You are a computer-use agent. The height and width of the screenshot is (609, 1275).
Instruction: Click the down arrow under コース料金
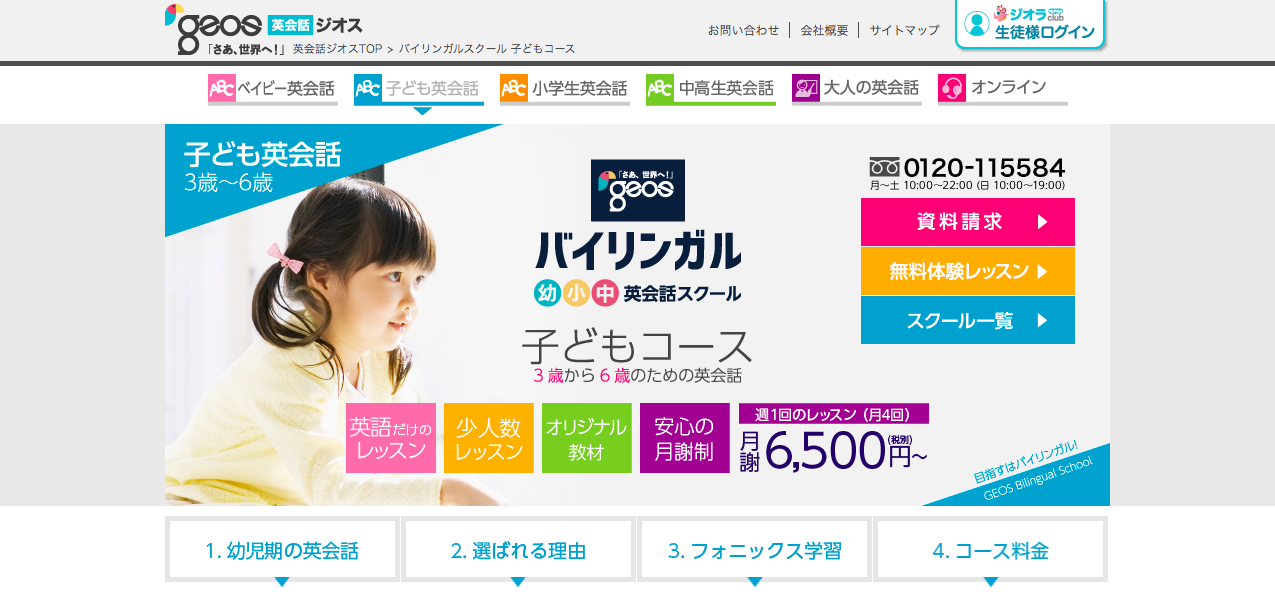tap(991, 582)
